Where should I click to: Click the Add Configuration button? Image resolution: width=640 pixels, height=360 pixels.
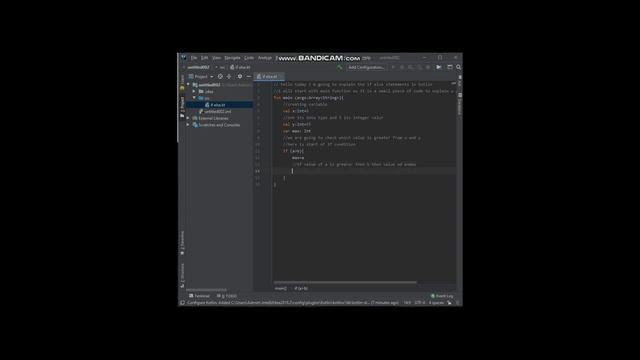pos(366,67)
